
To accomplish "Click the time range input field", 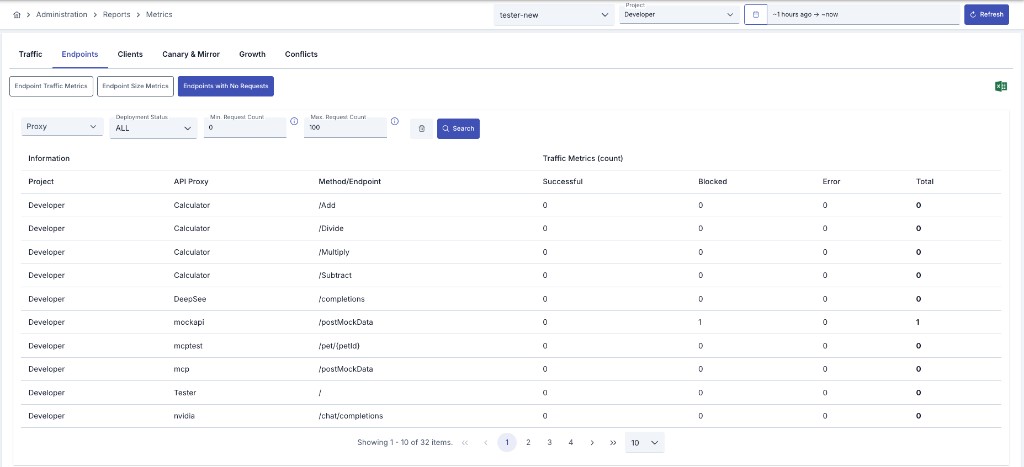I will 863,14.
